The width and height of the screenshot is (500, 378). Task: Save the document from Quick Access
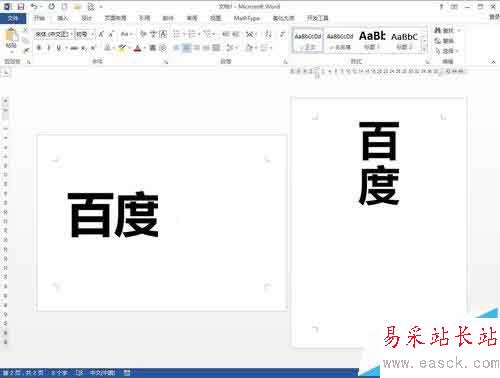tap(21, 6)
